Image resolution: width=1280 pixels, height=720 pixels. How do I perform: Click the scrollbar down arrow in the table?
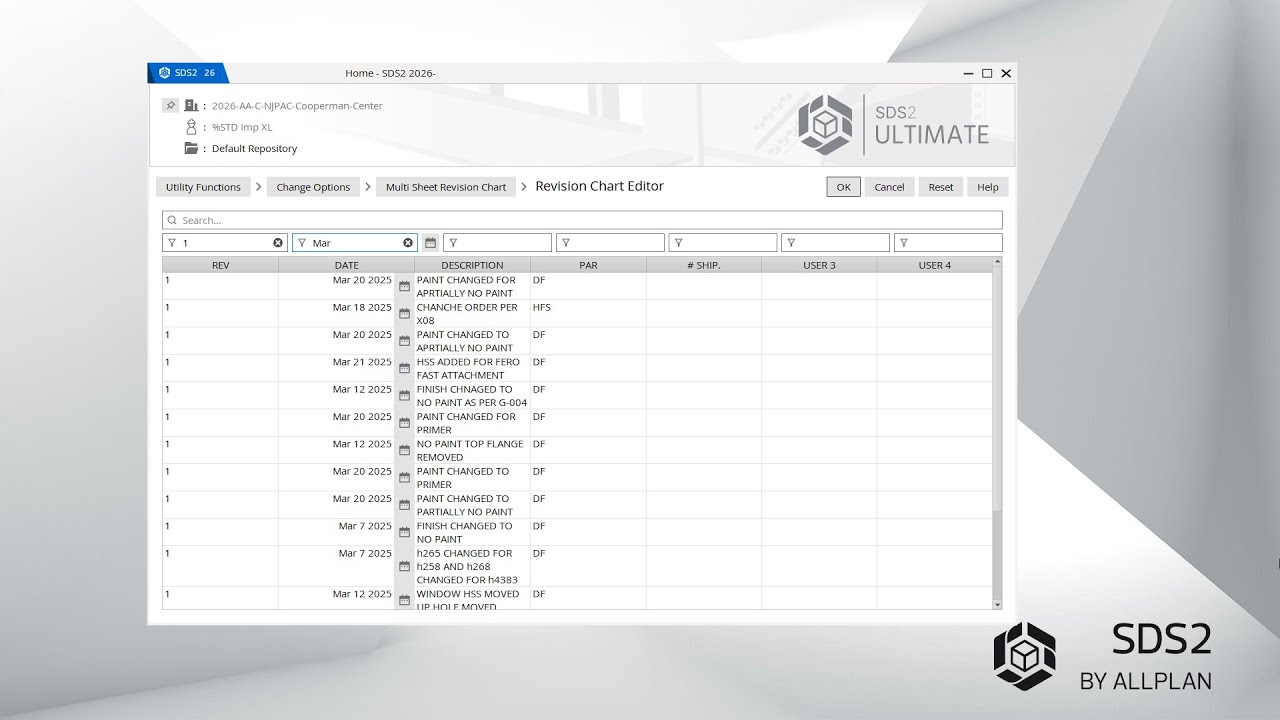[997, 604]
